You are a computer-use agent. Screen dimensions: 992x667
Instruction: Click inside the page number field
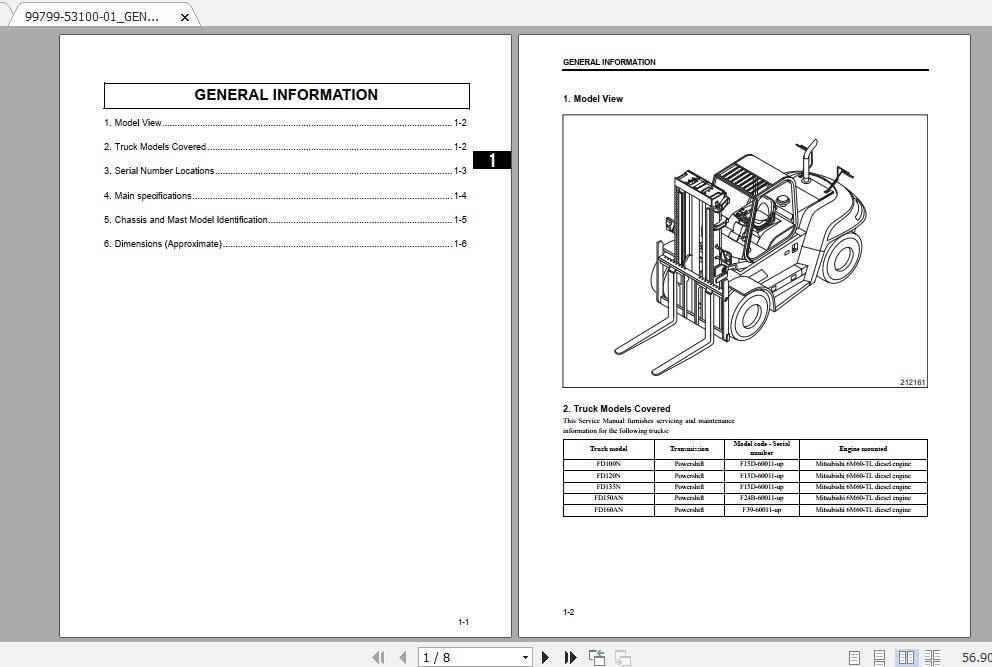(460, 657)
